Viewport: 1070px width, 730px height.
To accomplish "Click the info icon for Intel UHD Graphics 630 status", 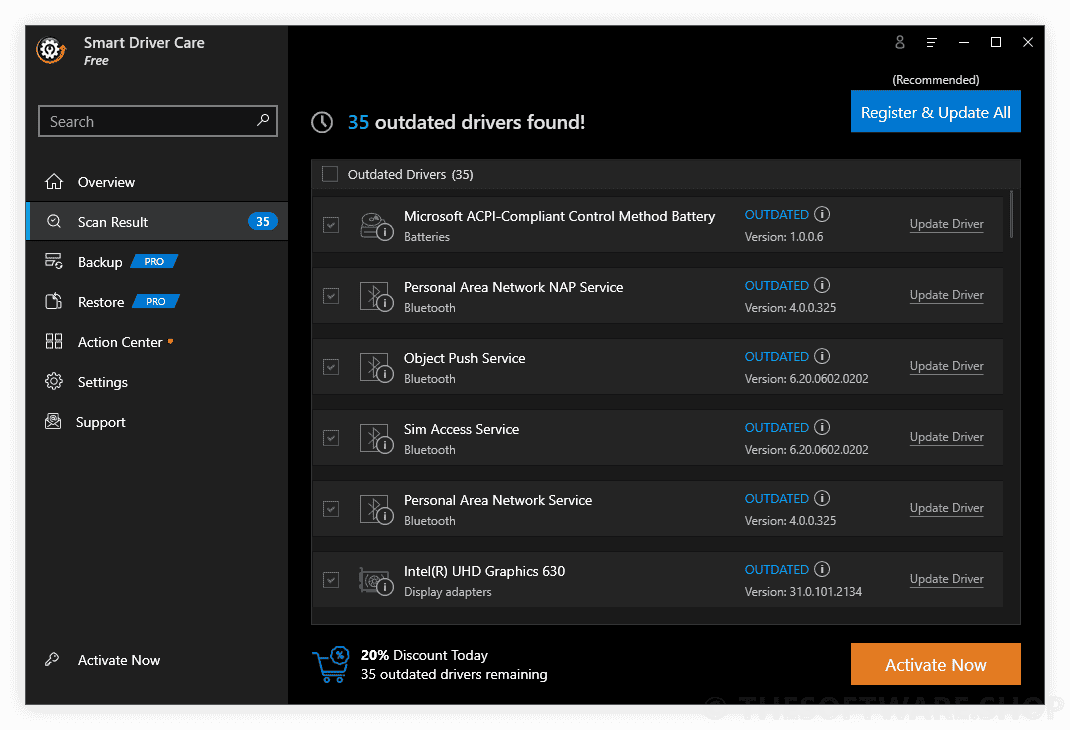I will tap(822, 569).
